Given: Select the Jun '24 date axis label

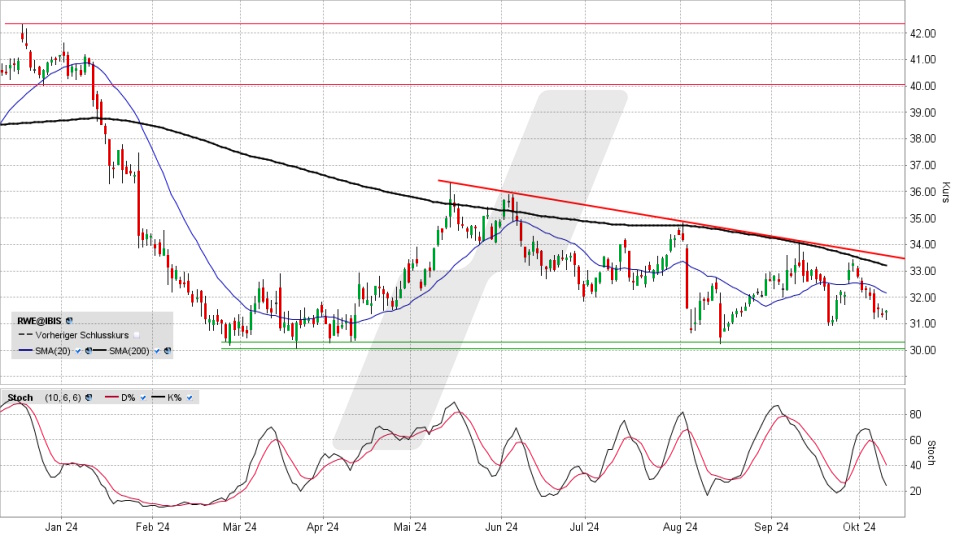Looking at the screenshot, I should pyautogui.click(x=501, y=527).
